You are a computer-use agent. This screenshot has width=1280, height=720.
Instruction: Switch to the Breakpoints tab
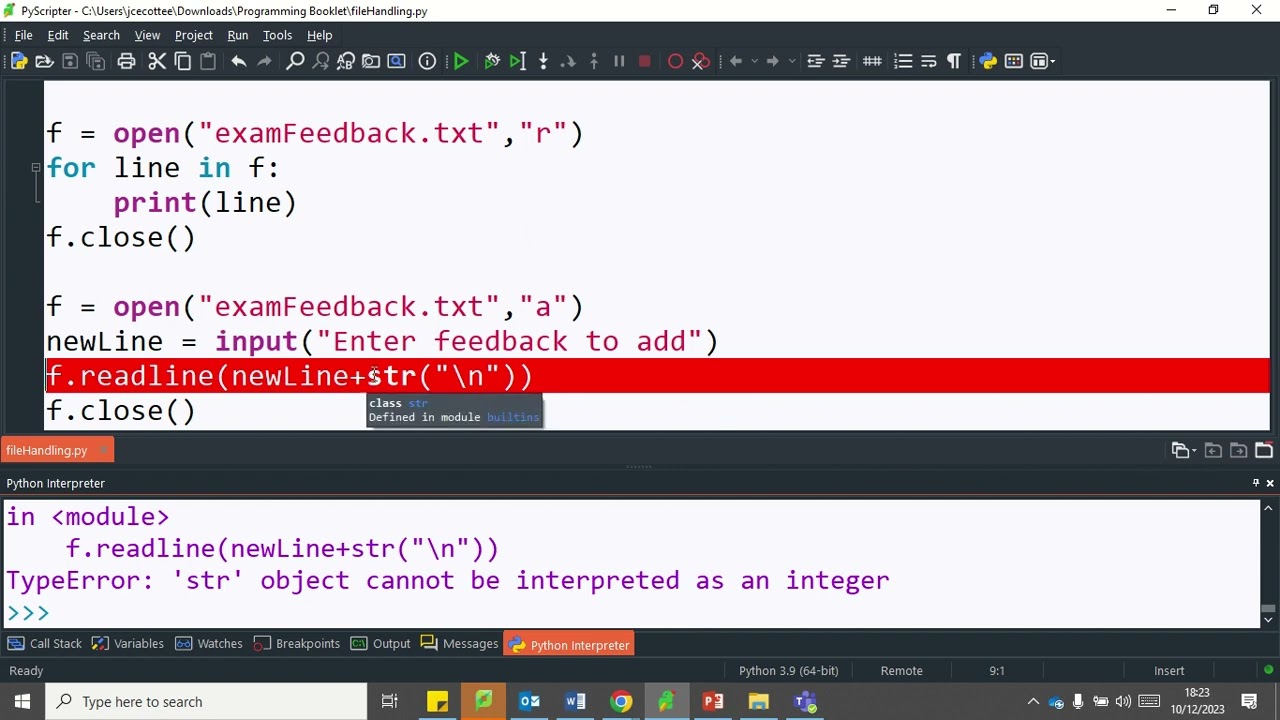click(297, 644)
